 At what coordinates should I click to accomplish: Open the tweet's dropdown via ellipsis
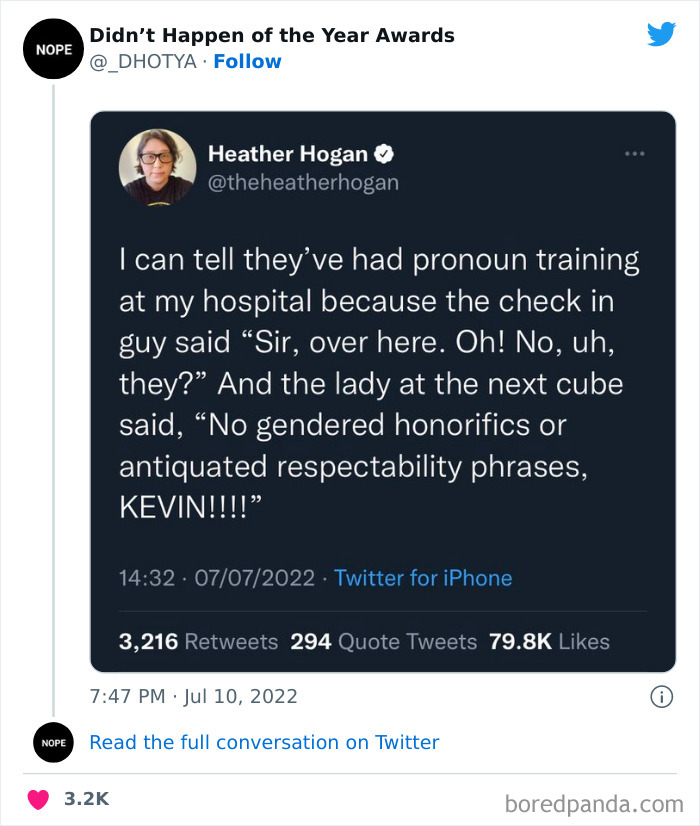(634, 153)
